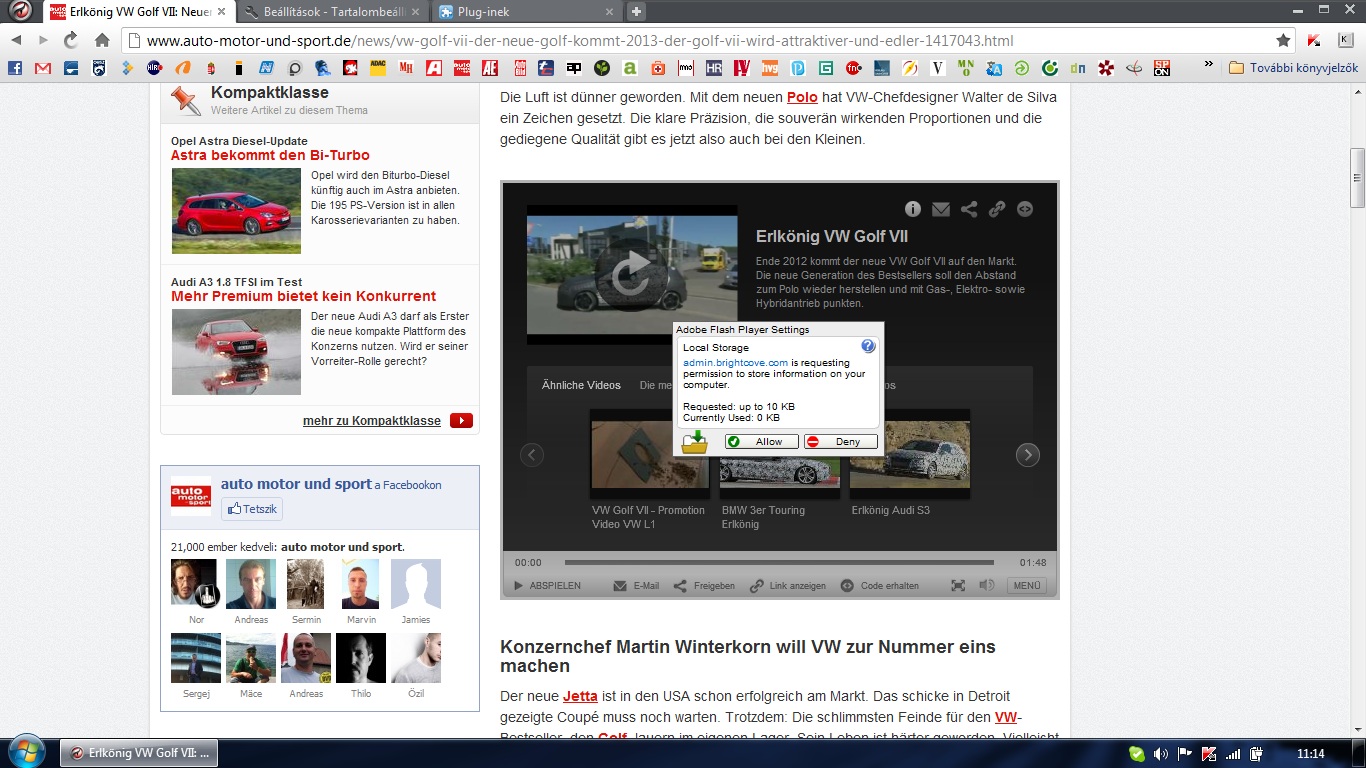Click taskbar Erlkönig VW Golf VII window

pyautogui.click(x=138, y=753)
